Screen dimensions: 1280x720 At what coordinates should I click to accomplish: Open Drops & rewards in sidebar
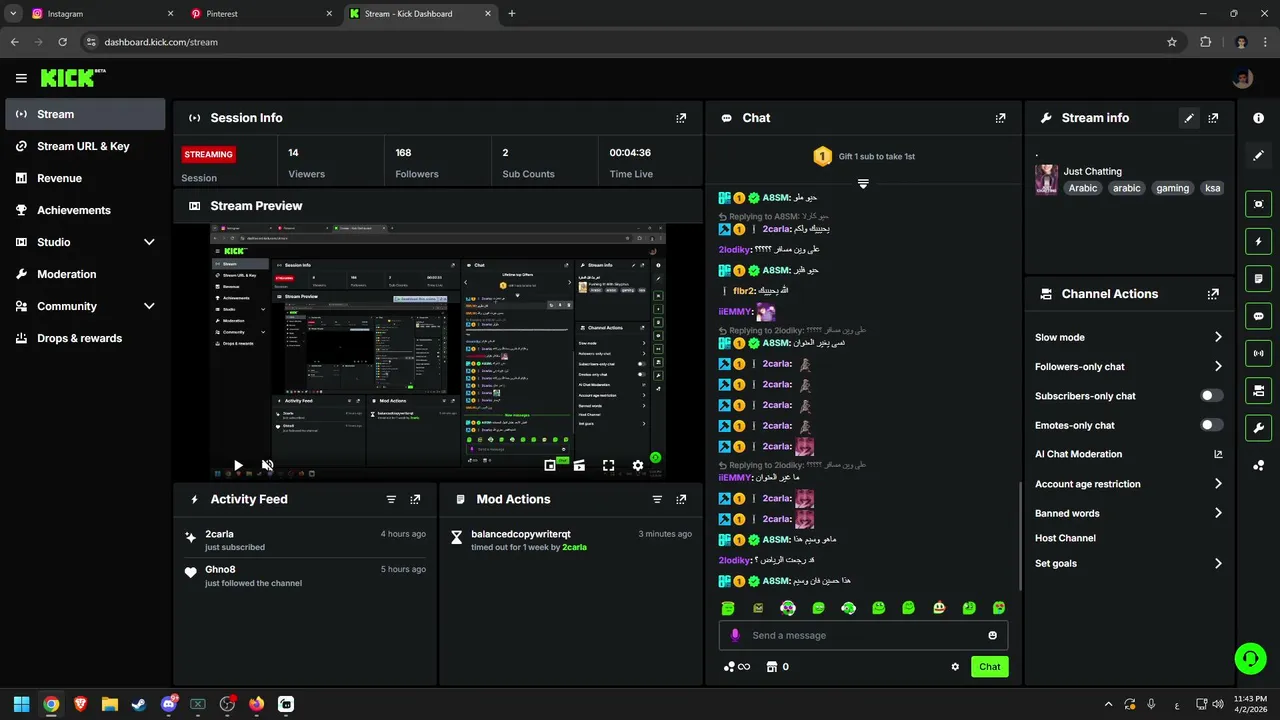pyautogui.click(x=85, y=338)
